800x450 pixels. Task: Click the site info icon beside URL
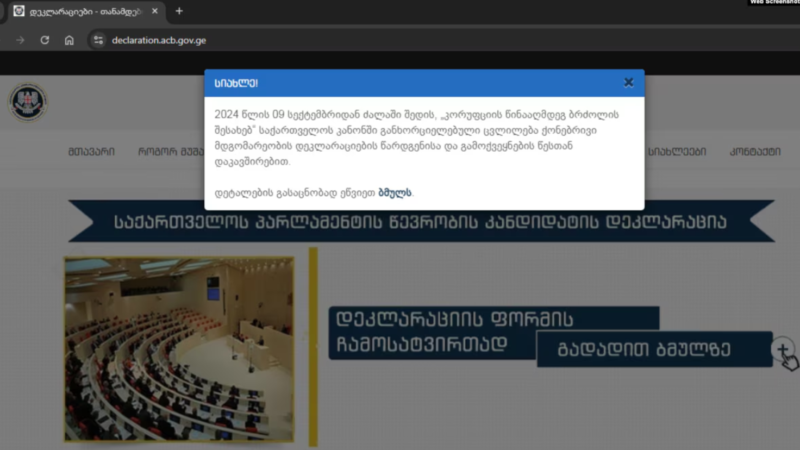point(97,40)
